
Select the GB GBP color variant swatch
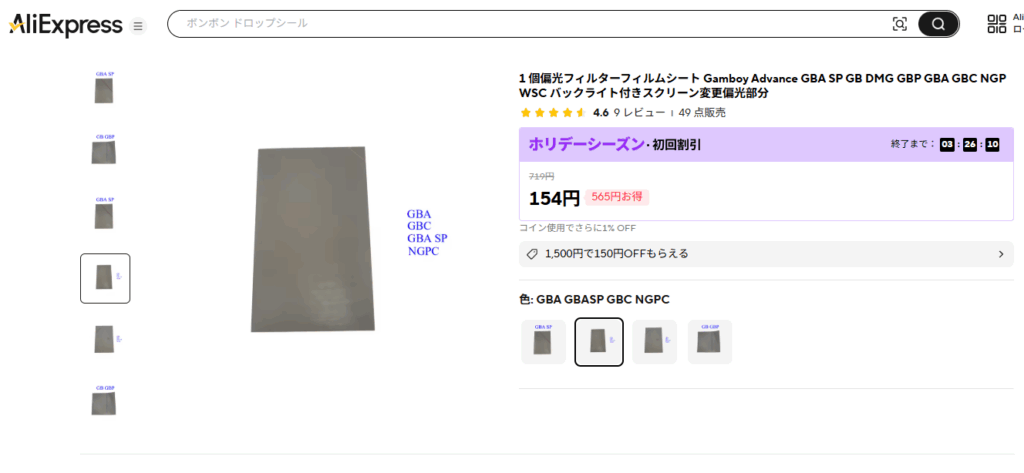(710, 342)
